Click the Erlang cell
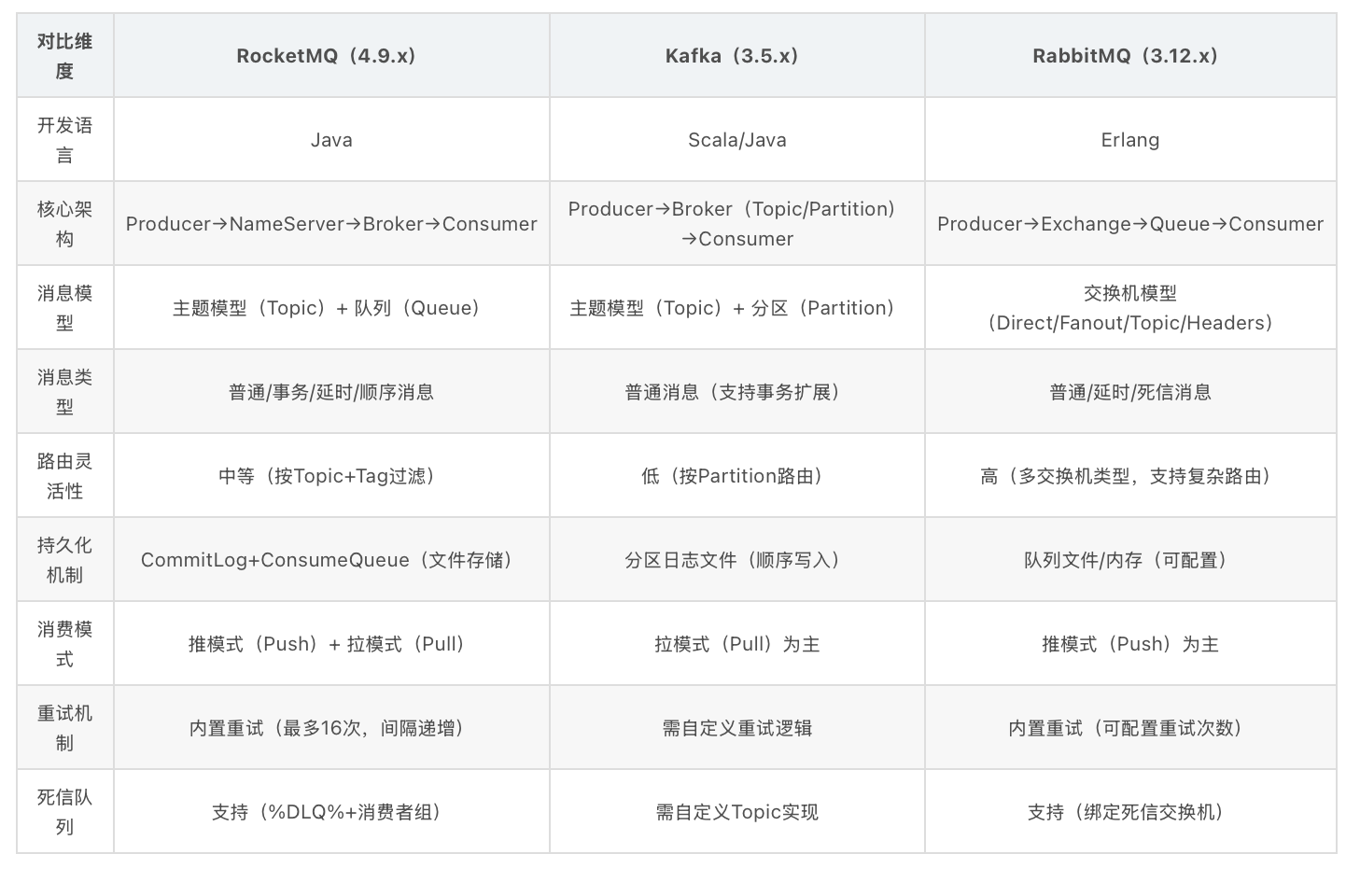This screenshot has width=1346, height=896. (x=1130, y=139)
